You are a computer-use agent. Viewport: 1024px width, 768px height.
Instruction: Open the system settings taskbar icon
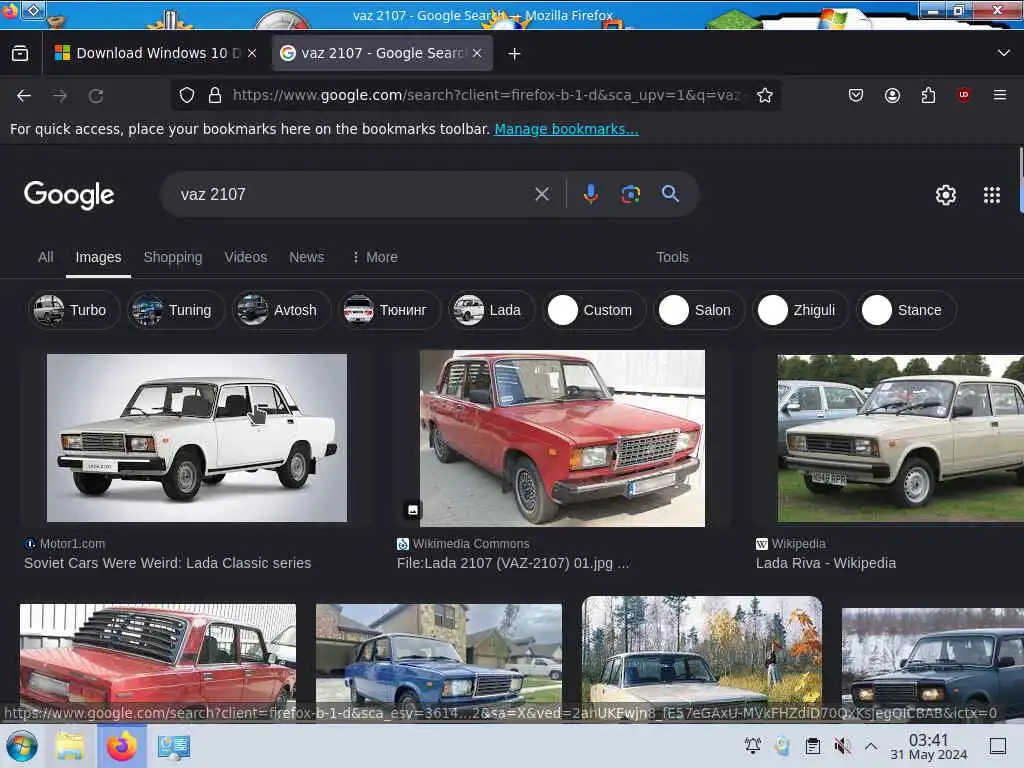point(174,746)
